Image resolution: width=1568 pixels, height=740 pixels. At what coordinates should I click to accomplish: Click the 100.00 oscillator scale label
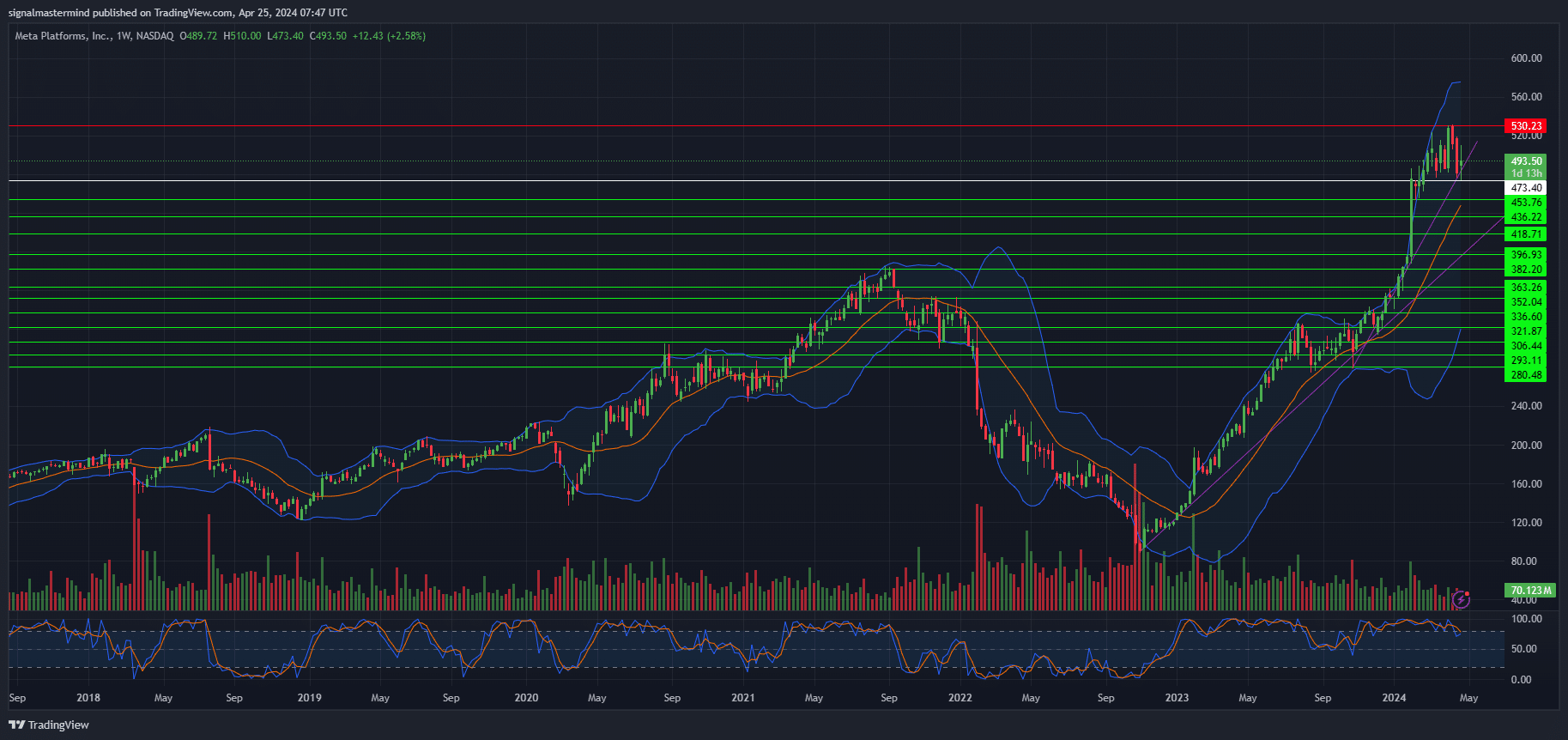(x=1526, y=619)
